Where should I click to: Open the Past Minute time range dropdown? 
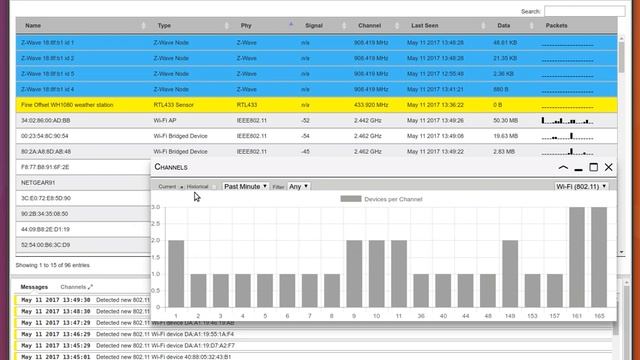245,187
